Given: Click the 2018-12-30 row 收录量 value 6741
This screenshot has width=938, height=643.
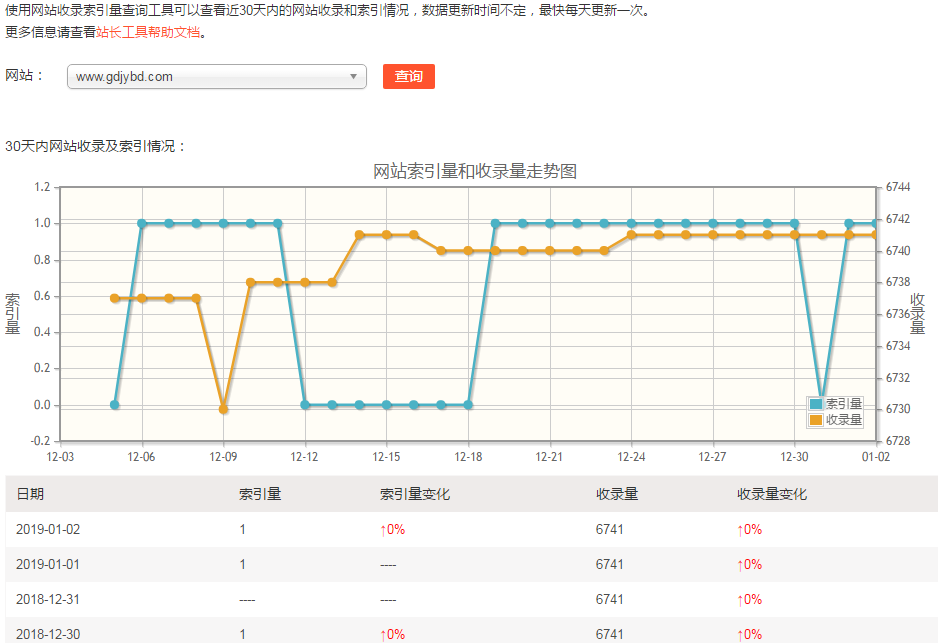Looking at the screenshot, I should tap(609, 635).
